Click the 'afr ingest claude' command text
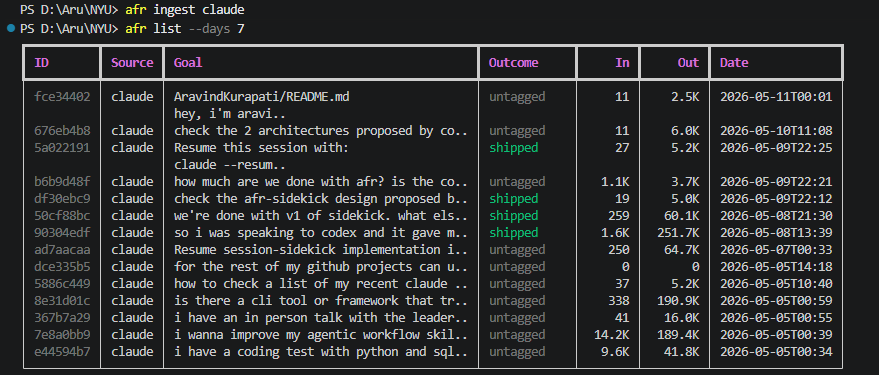The image size is (879, 375). coord(185,10)
